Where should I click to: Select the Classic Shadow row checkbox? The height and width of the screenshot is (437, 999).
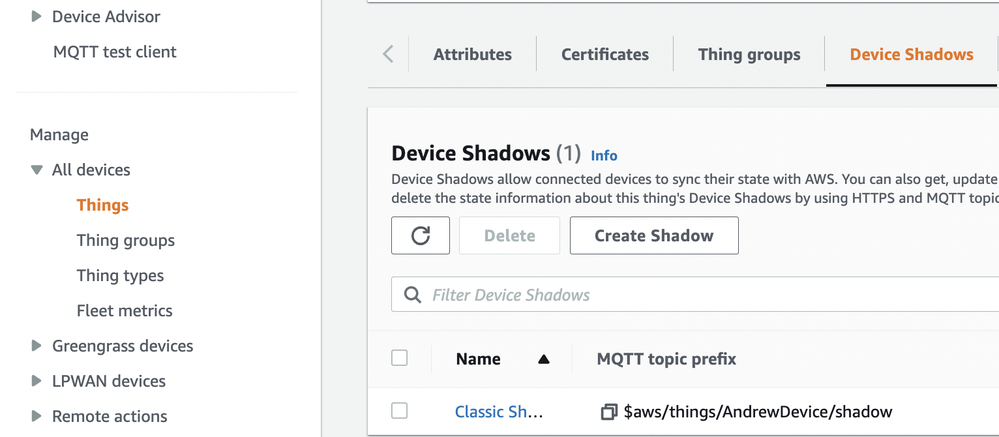(x=399, y=411)
